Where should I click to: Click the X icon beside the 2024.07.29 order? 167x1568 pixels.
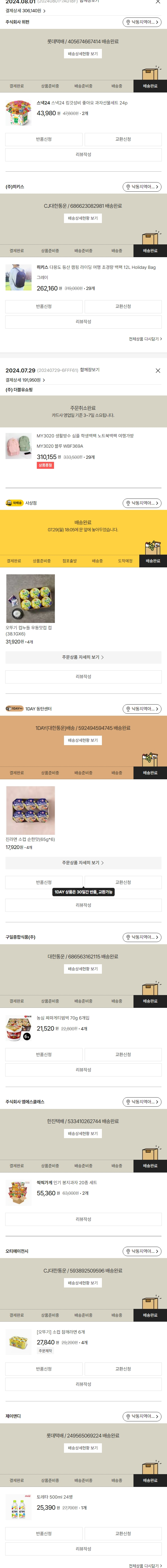click(158, 371)
